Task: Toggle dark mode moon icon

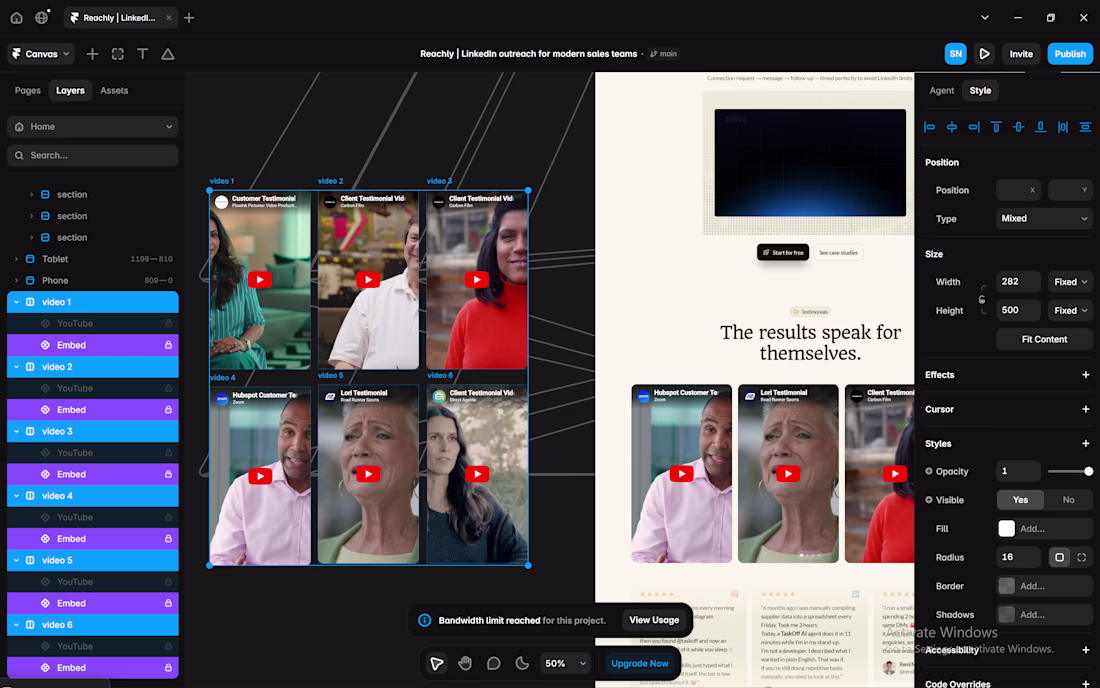Action: [522, 663]
